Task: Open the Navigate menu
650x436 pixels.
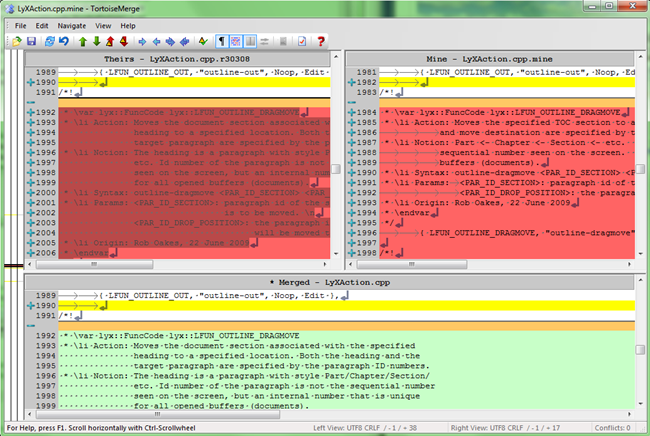Action: tap(72, 26)
